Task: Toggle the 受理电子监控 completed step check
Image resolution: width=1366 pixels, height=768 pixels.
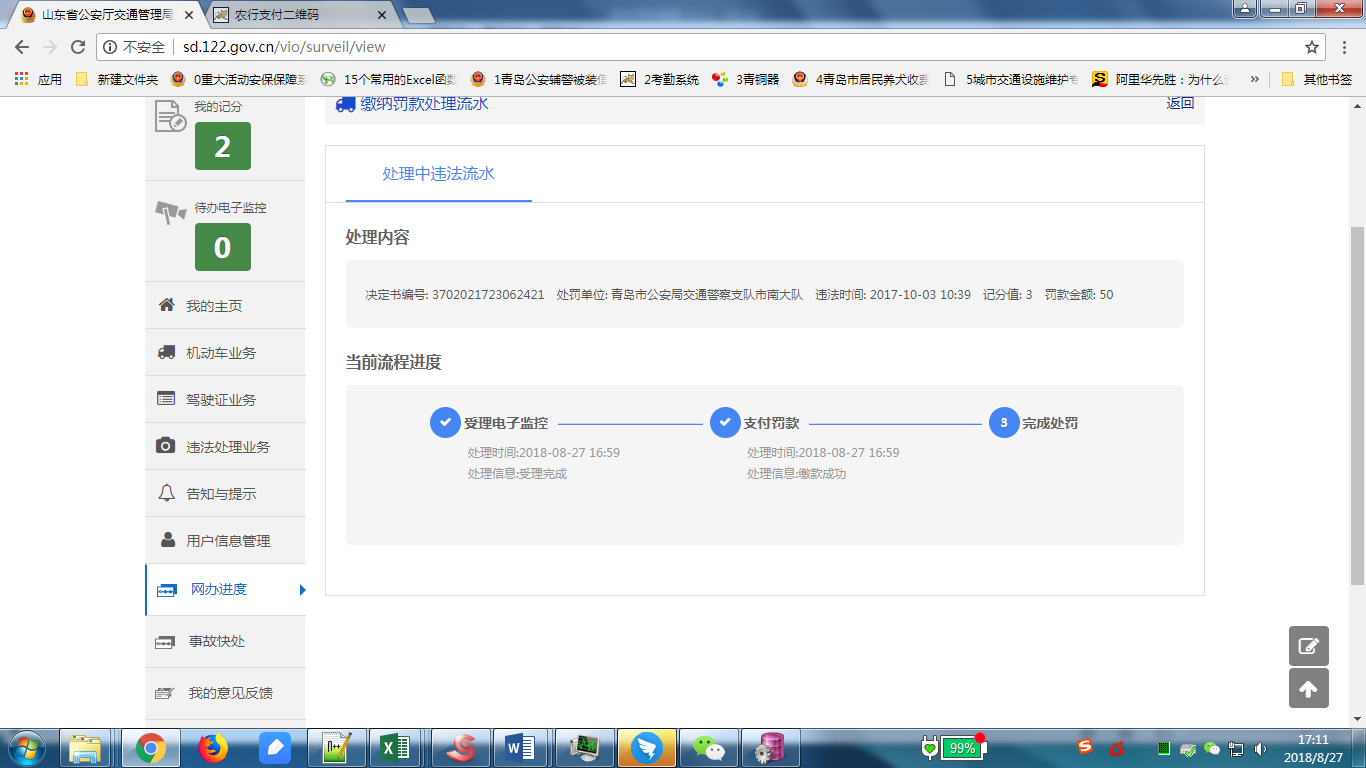Action: coord(444,422)
